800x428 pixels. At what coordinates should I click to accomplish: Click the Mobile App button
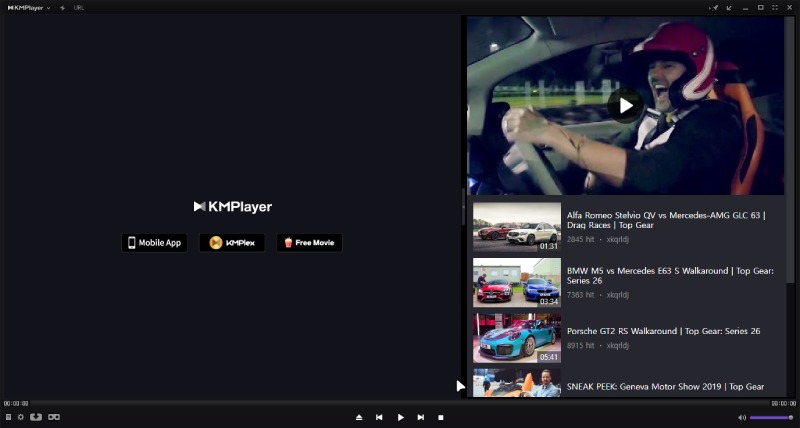coord(154,243)
